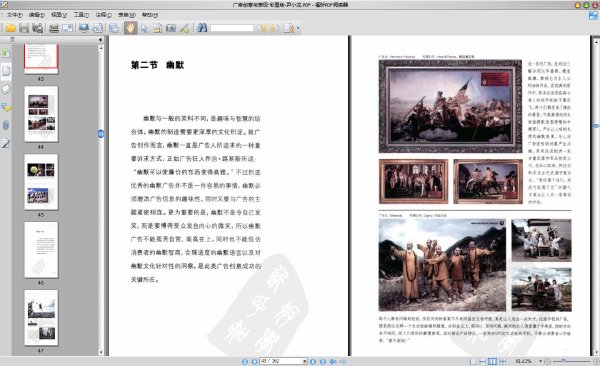Open the Attachments paperclip sidebar panel
The height and width of the screenshot is (366, 600).
pos(6,125)
